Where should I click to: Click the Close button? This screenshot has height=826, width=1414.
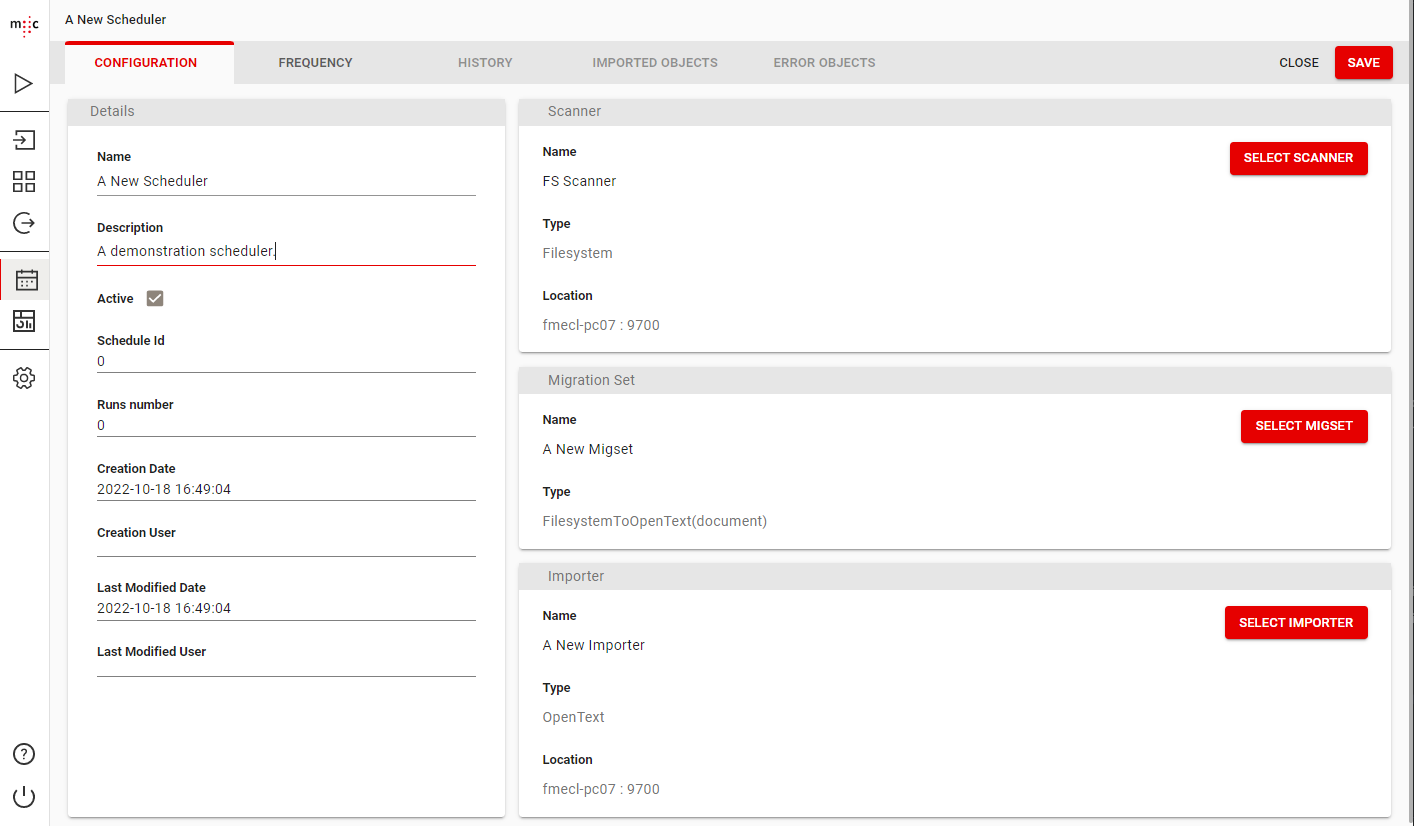[1298, 63]
